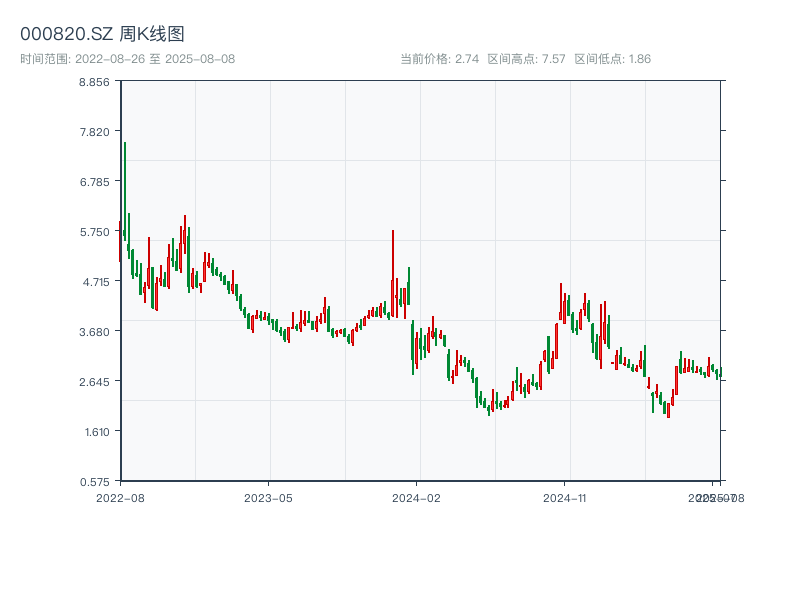The image size is (800, 600).
Task: Click y-axis value 4.715
Action: pyautogui.click(x=96, y=282)
